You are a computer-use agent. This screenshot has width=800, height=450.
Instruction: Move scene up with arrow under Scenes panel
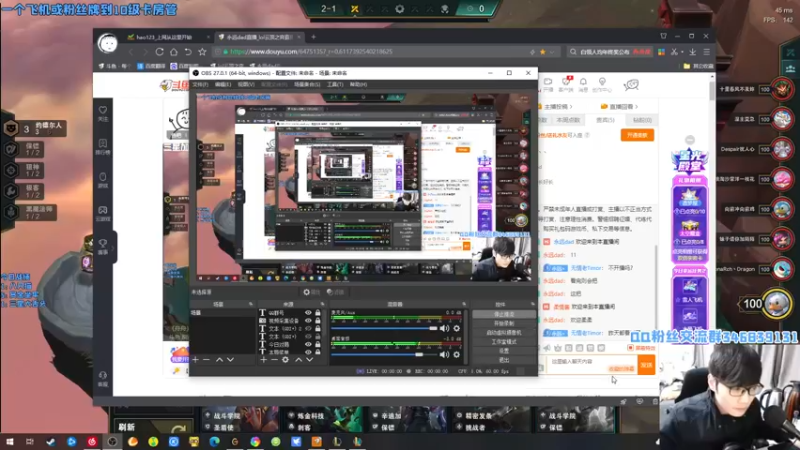[219, 360]
